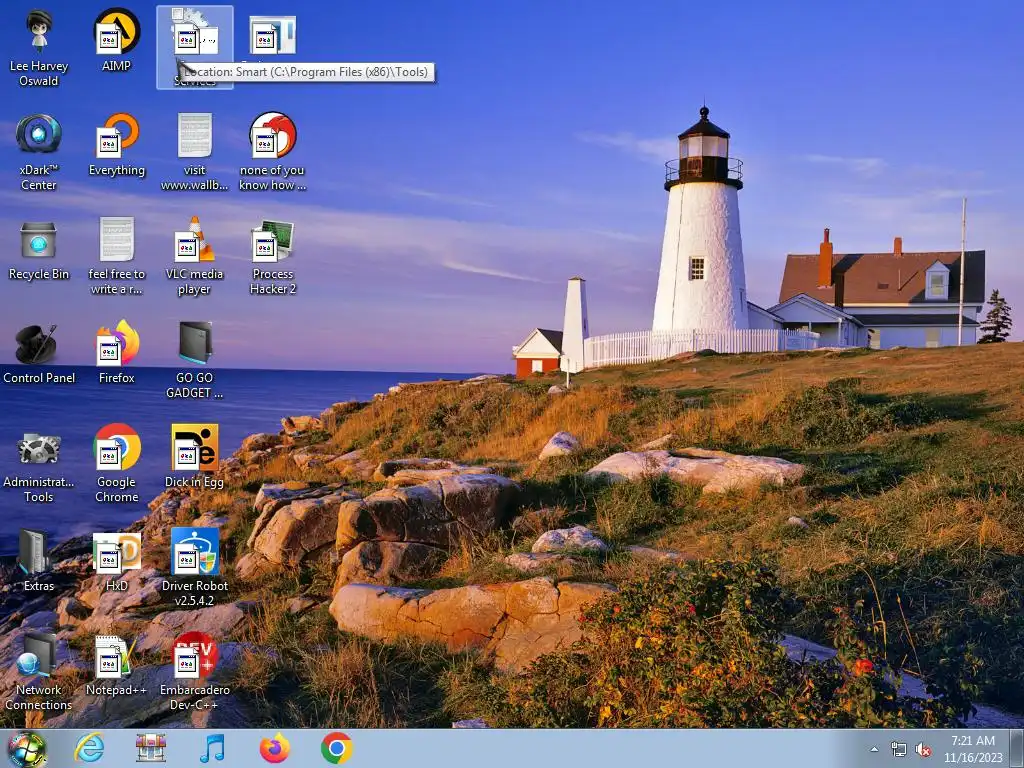Open the Windows Start menu orb
Screen dimensions: 1024x768
[26, 748]
